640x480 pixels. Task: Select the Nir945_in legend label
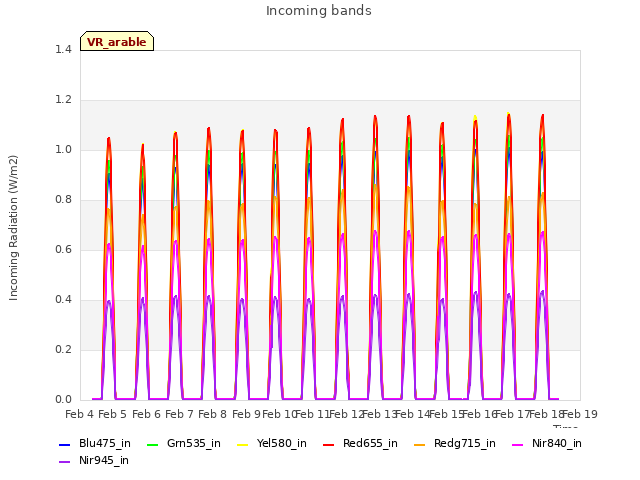(104, 461)
